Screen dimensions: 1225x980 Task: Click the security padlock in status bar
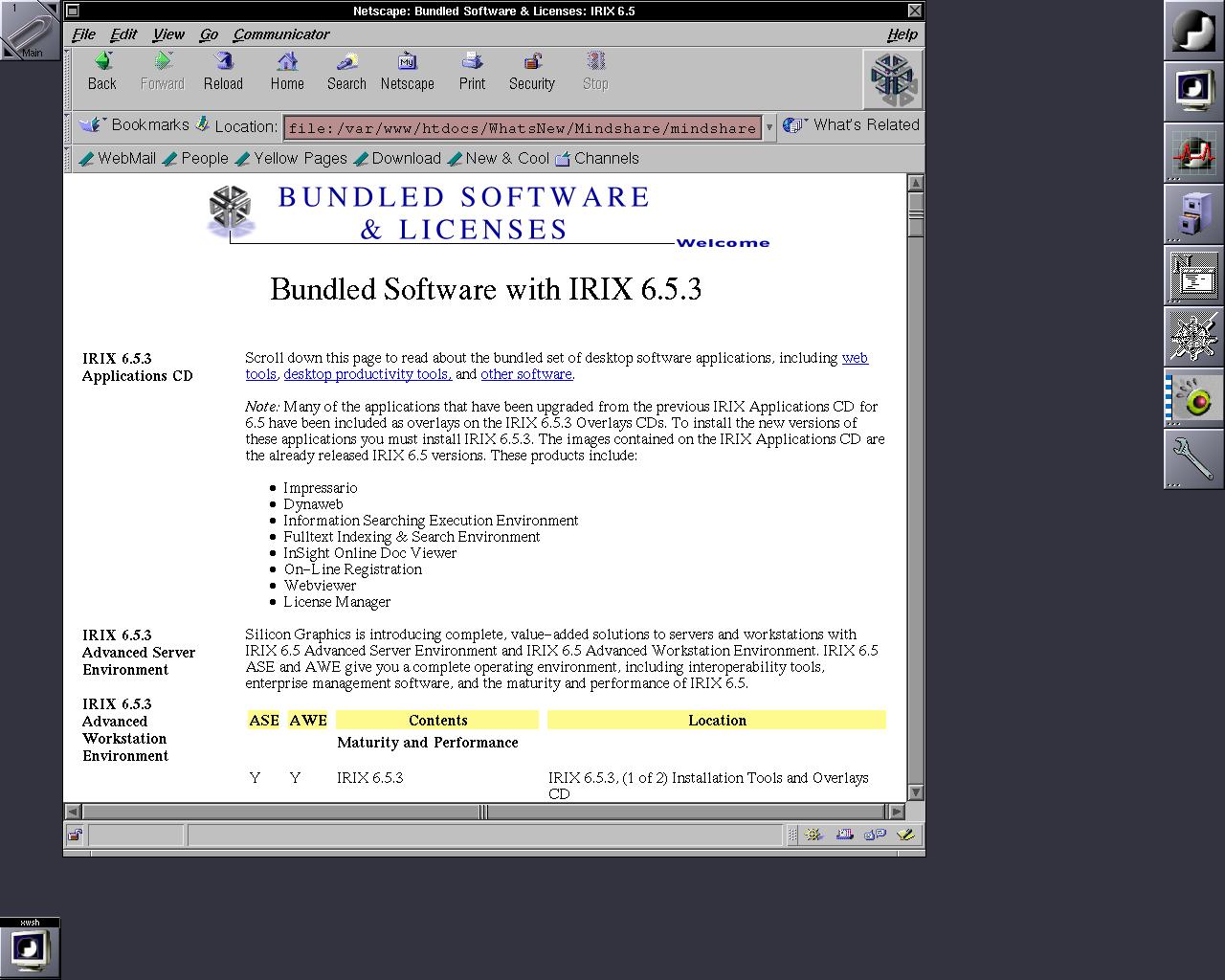coord(75,835)
